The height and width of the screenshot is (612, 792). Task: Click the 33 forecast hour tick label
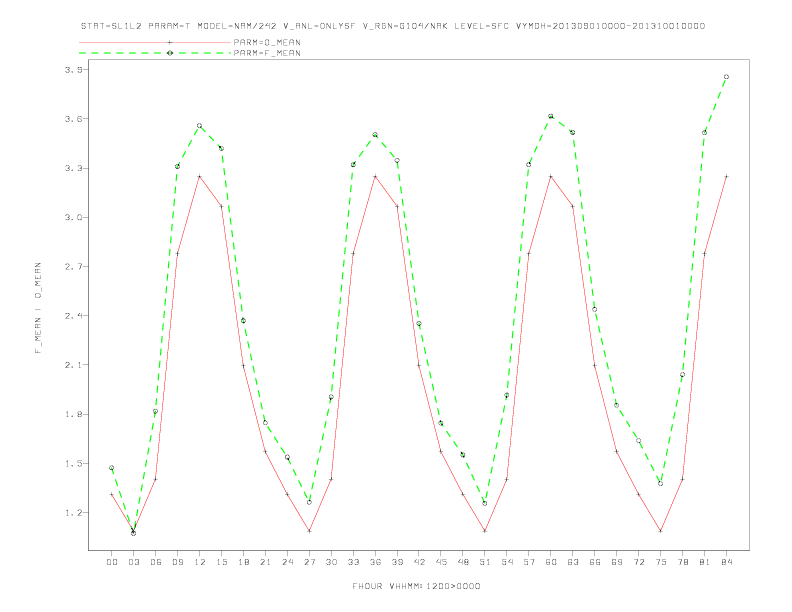(x=353, y=562)
